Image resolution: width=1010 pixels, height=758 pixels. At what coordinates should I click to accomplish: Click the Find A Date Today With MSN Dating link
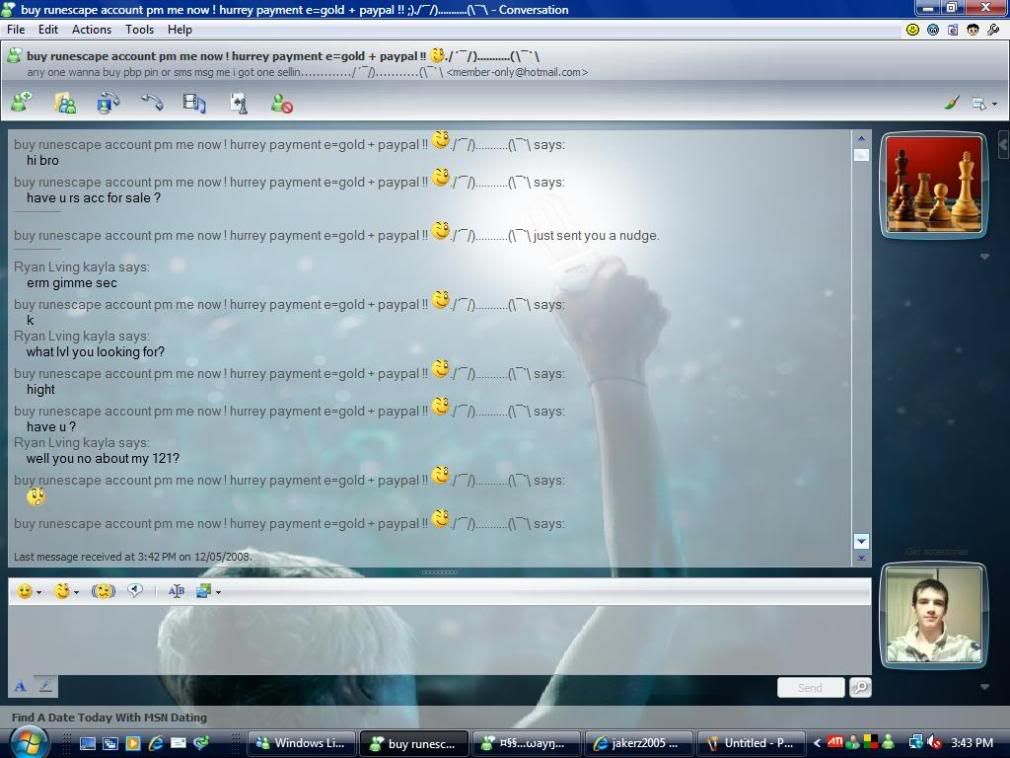(110, 717)
